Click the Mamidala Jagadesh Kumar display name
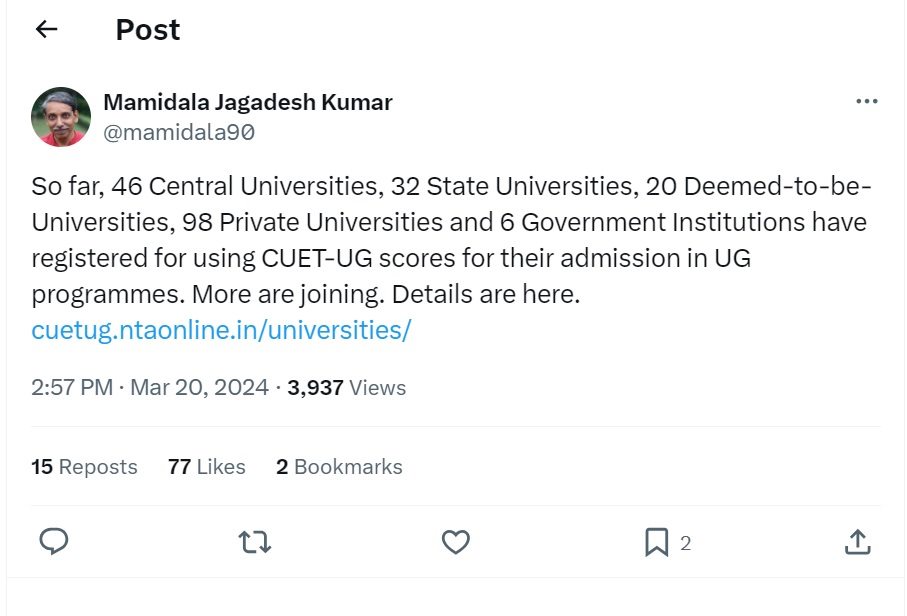 pyautogui.click(x=248, y=102)
